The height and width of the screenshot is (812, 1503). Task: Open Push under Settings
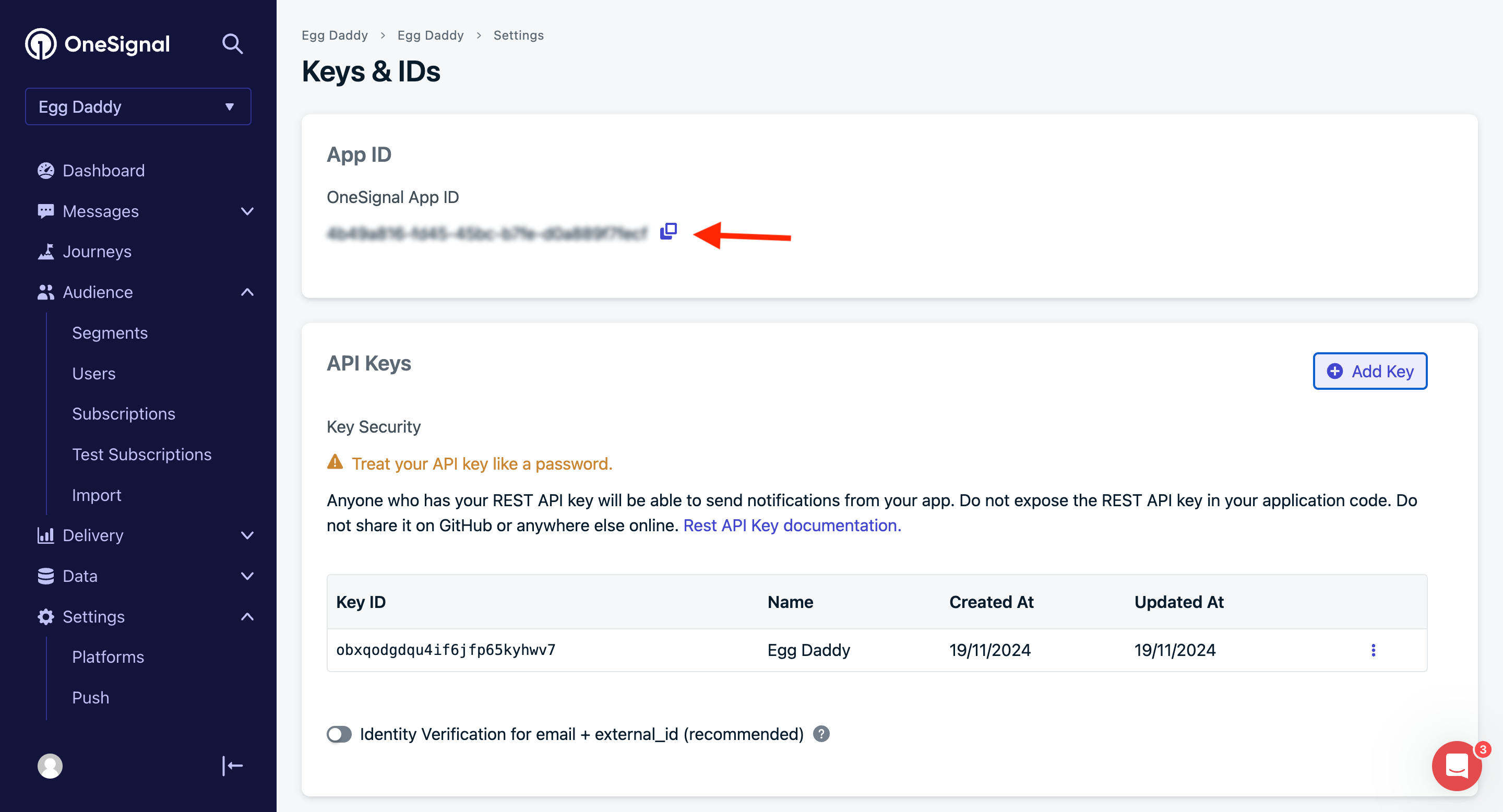[x=90, y=698]
